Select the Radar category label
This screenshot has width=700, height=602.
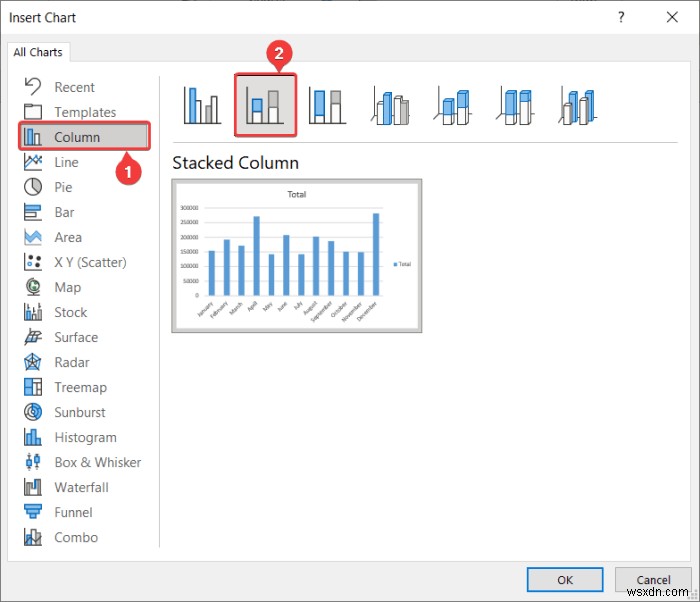pyautogui.click(x=72, y=362)
